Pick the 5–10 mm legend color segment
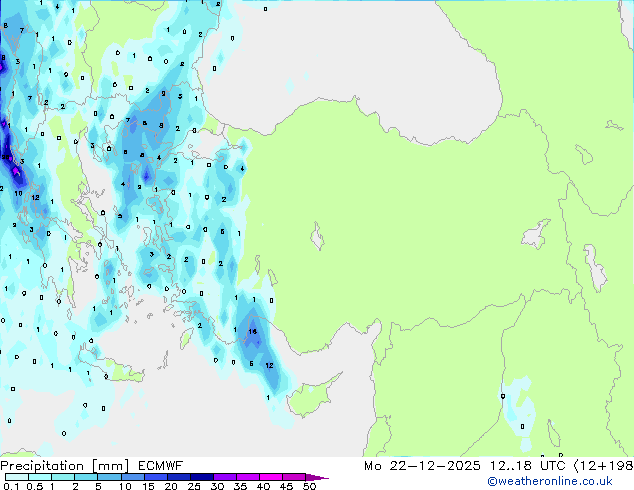This screenshot has height=490, width=634. click(x=109, y=477)
